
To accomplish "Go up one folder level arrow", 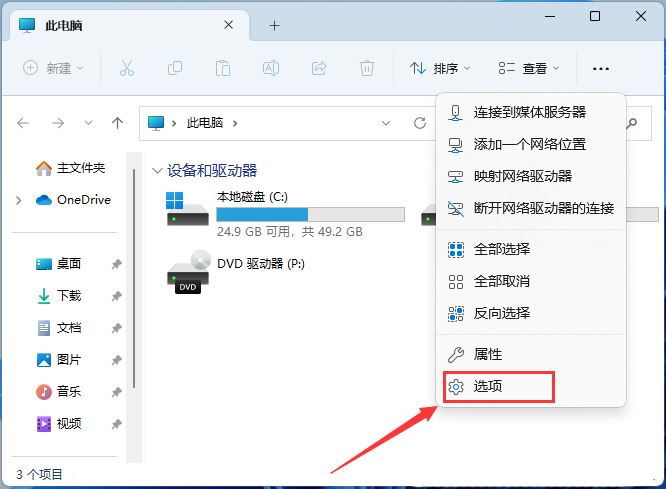I will point(118,123).
